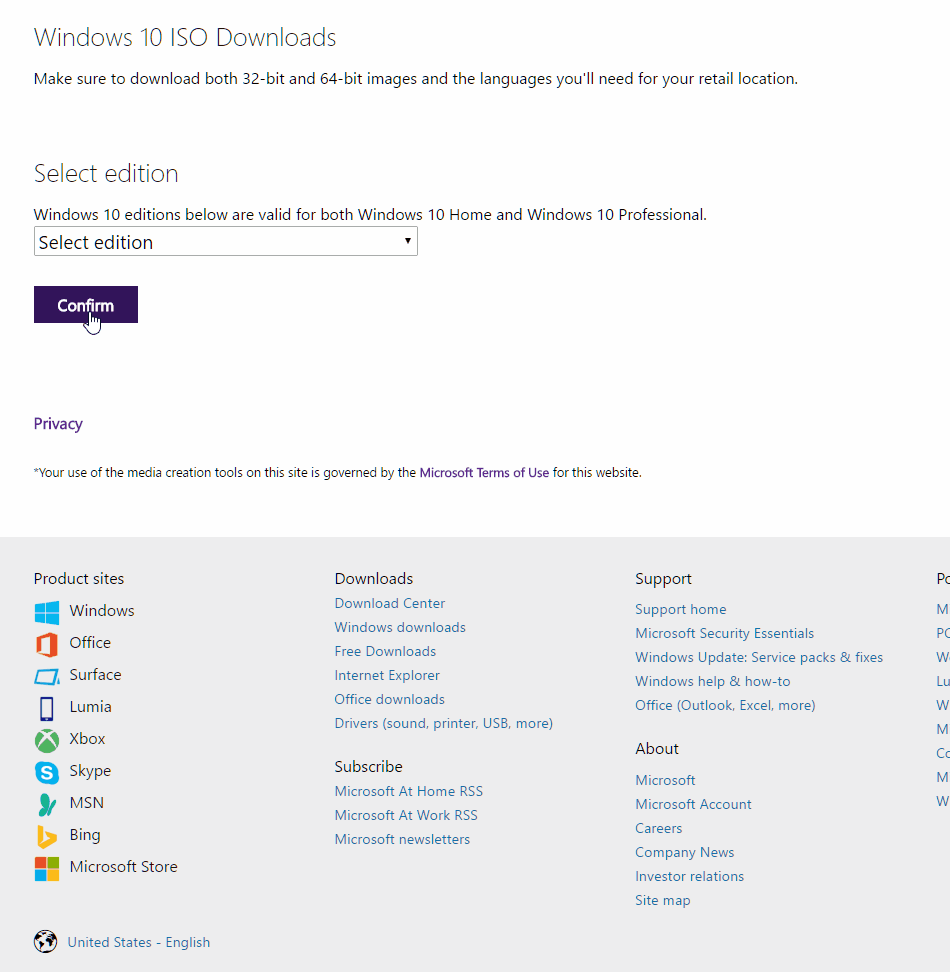The height and width of the screenshot is (972, 950).
Task: Open Microsoft Security Essentials
Action: 724,633
